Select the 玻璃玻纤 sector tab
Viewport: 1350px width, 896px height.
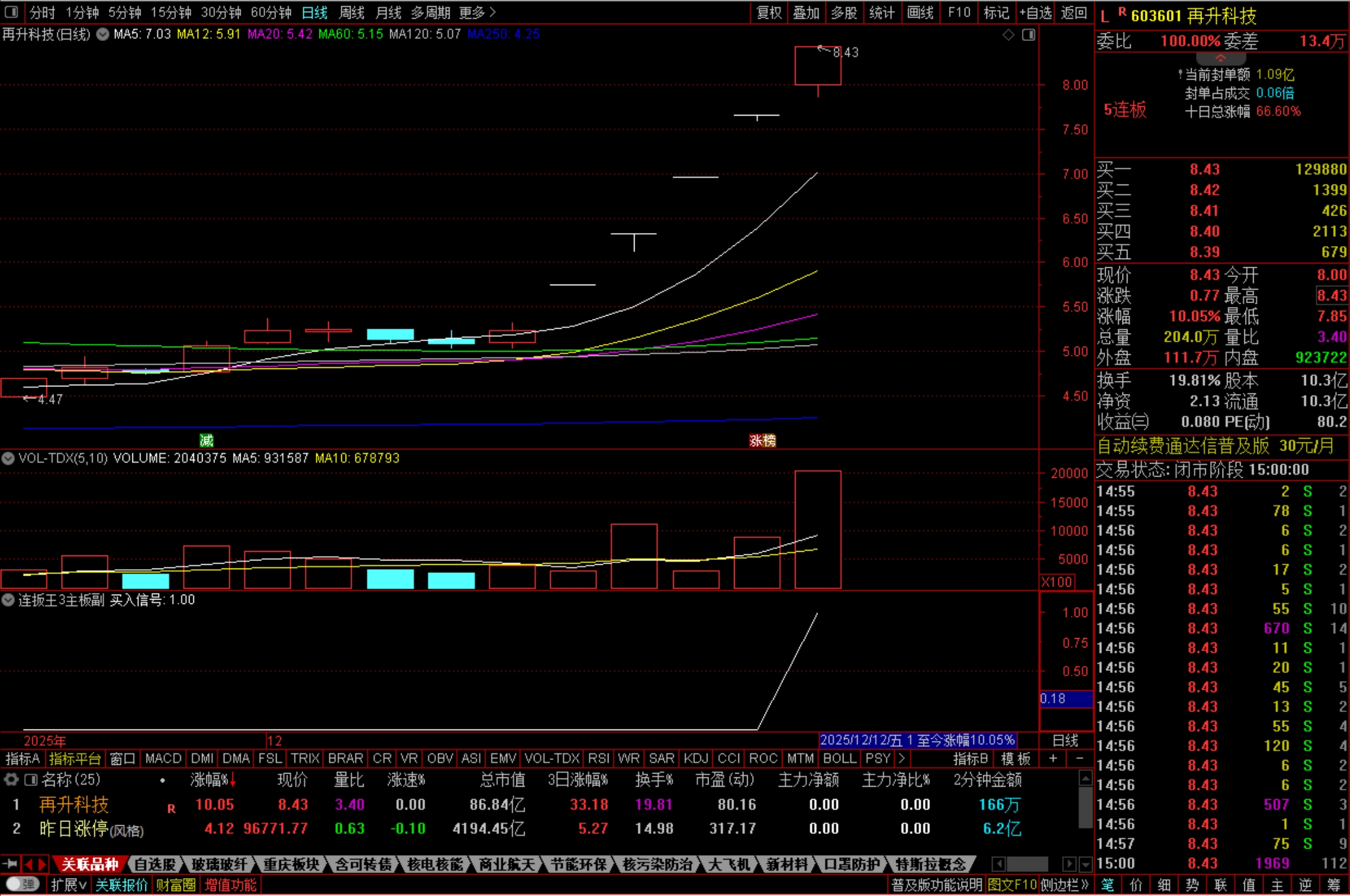coord(219,864)
